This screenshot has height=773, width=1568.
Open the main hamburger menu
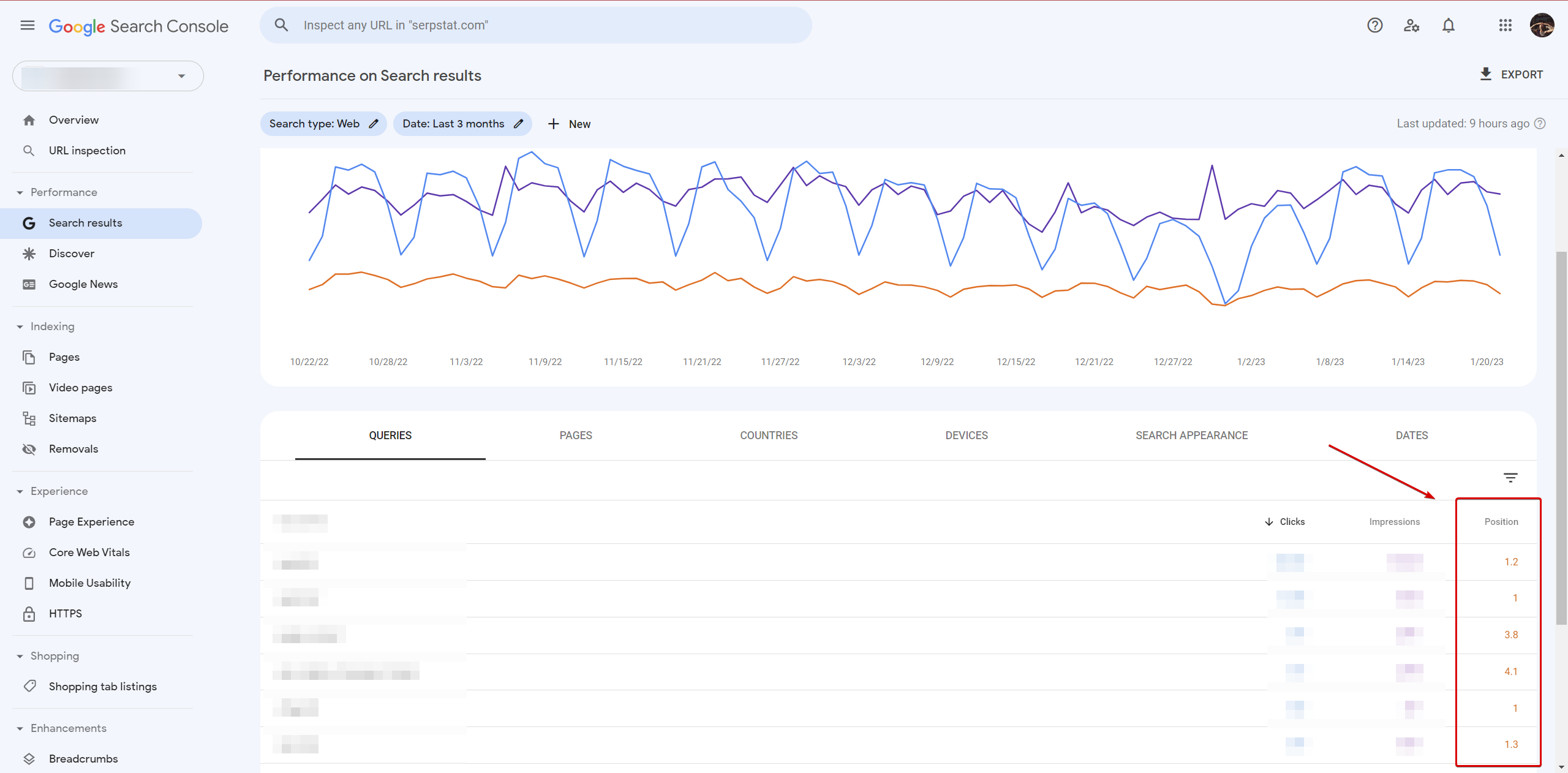[x=28, y=25]
